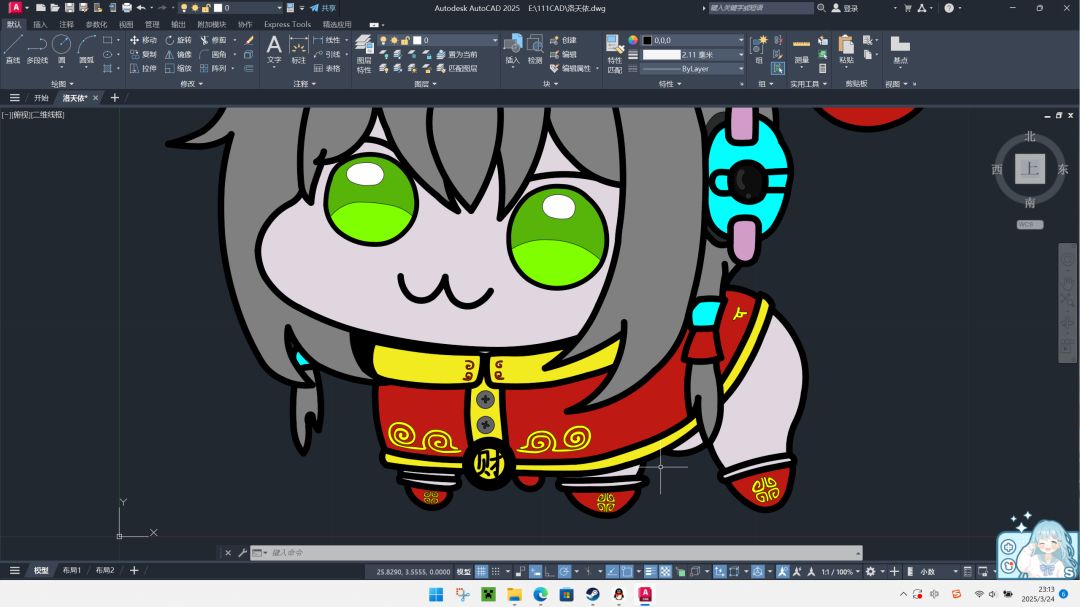Screen dimensions: 1080x607
Task: Toggle dynamic input in status bar
Action: click(x=535, y=571)
